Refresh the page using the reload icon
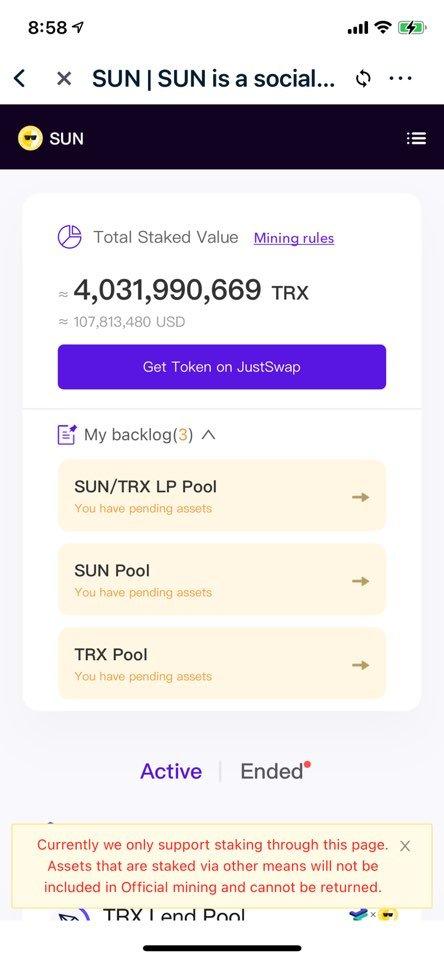Screen dimensions: 444x961 pyautogui.click(x=363, y=78)
